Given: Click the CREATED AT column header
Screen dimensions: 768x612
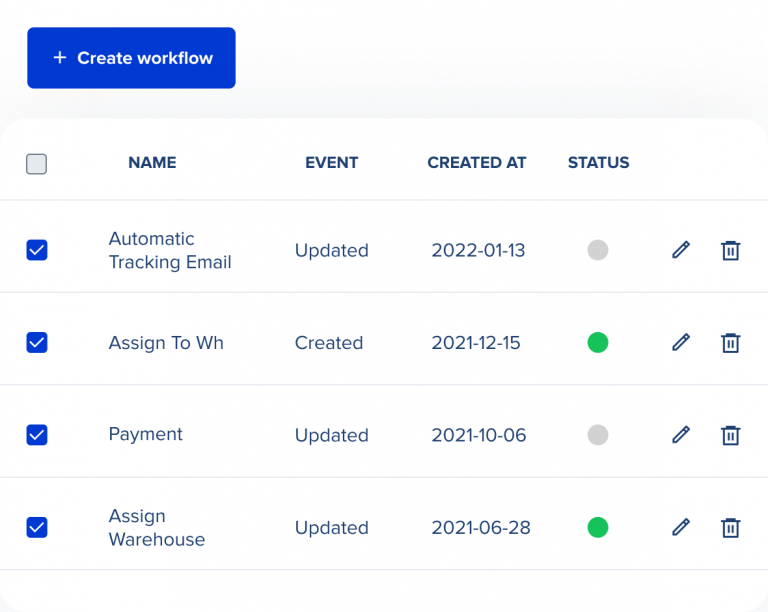Looking at the screenshot, I should [477, 163].
